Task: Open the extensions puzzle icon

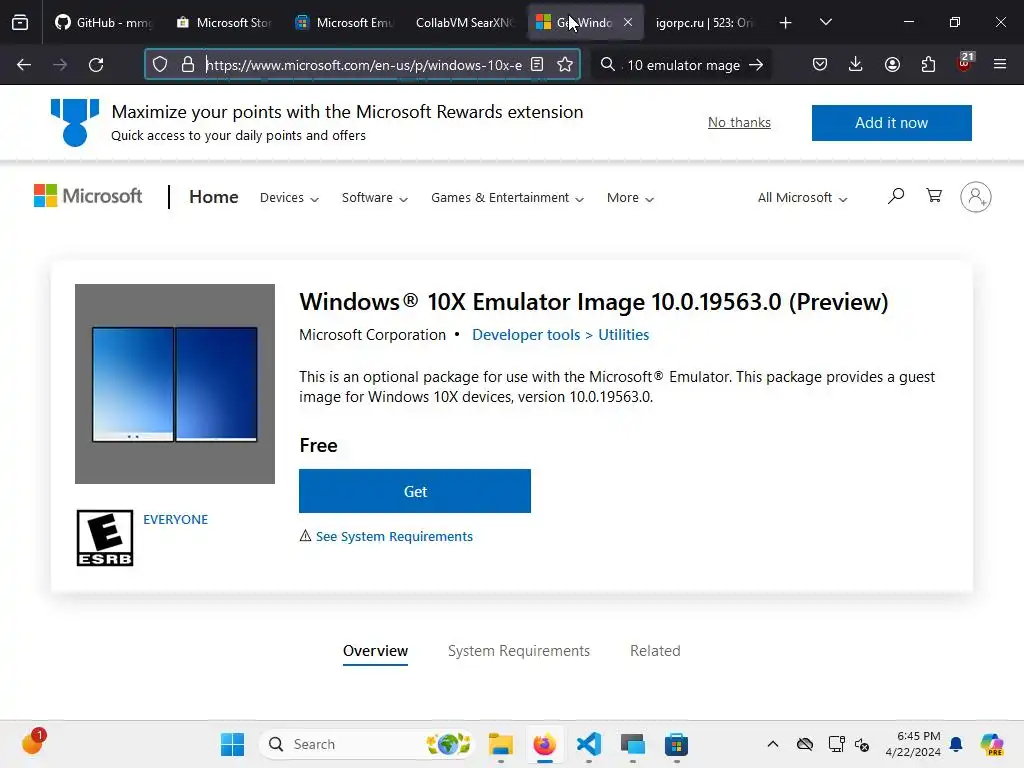Action: 928,65
